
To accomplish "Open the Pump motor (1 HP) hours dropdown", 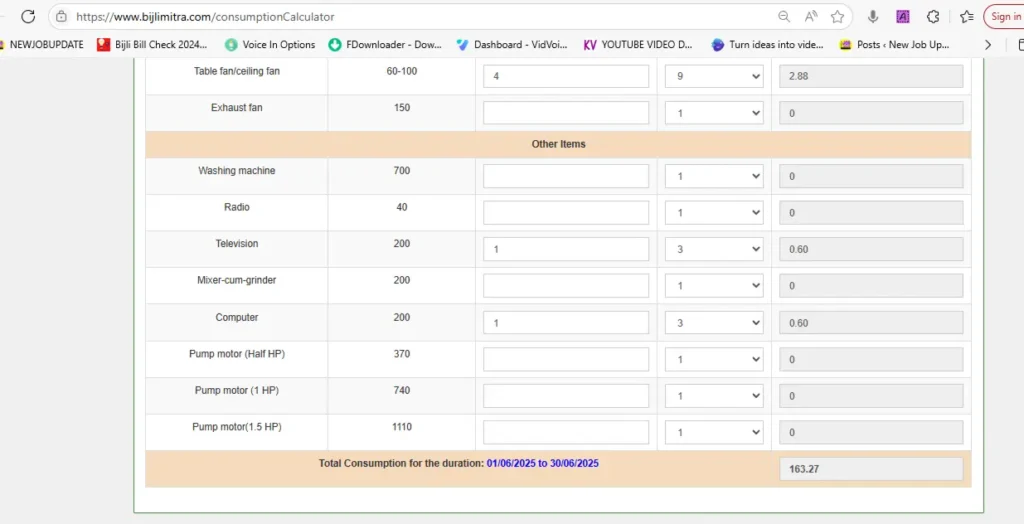I will (x=714, y=396).
